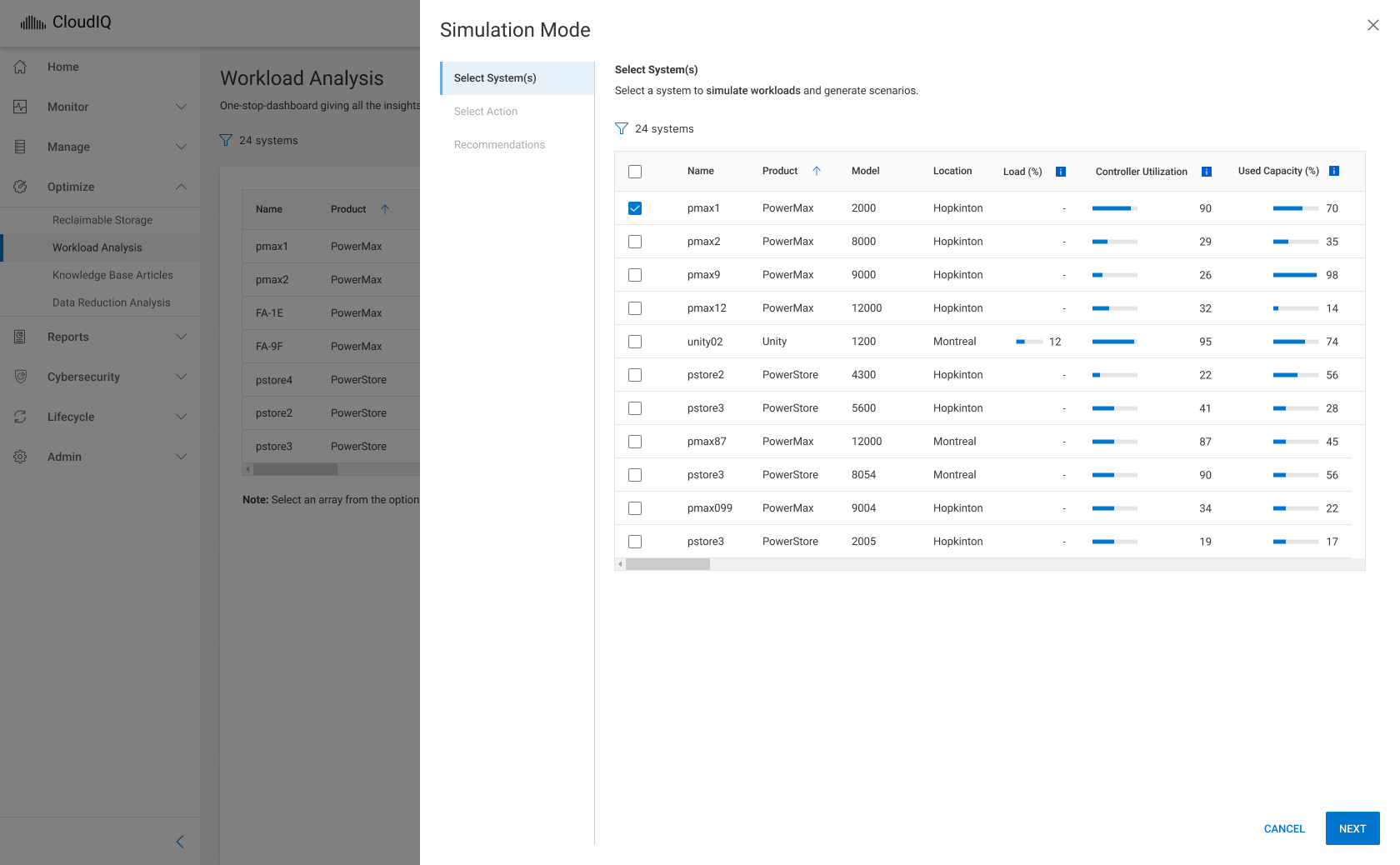
Task: Click pstore4 row in background table
Action: pos(331,380)
